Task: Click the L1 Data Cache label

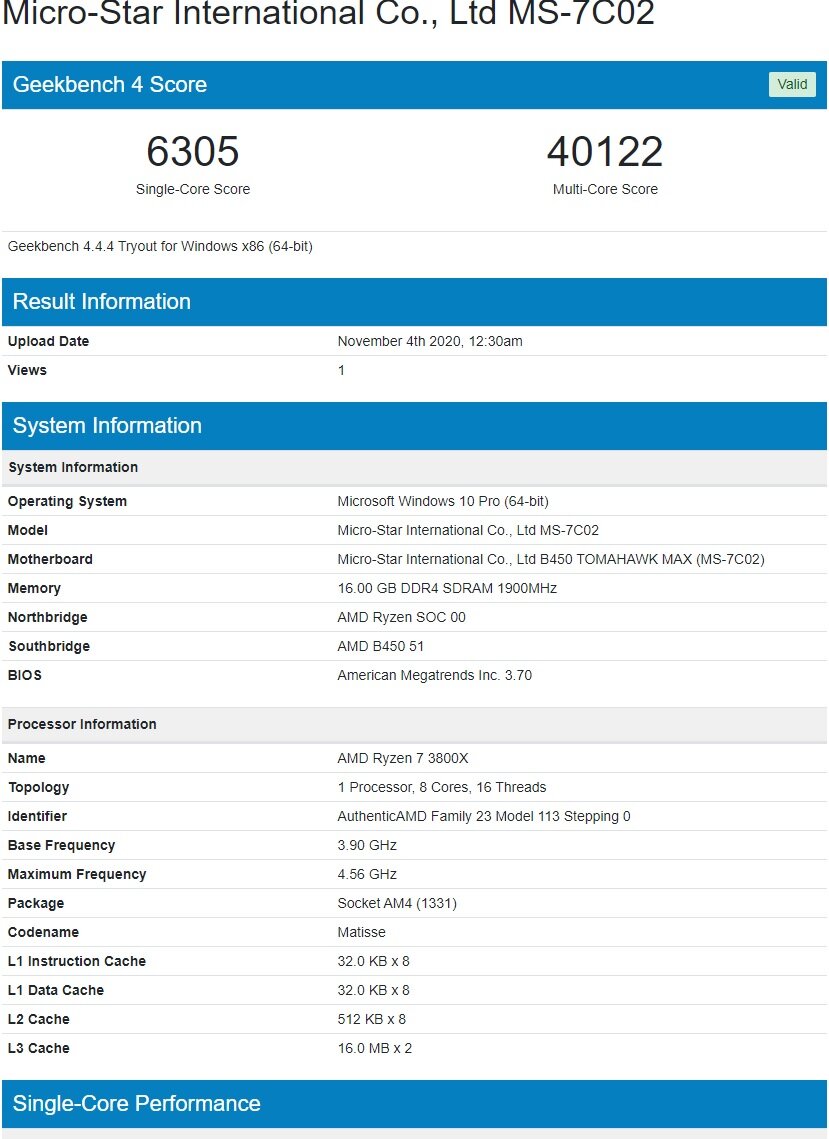Action: (55, 991)
